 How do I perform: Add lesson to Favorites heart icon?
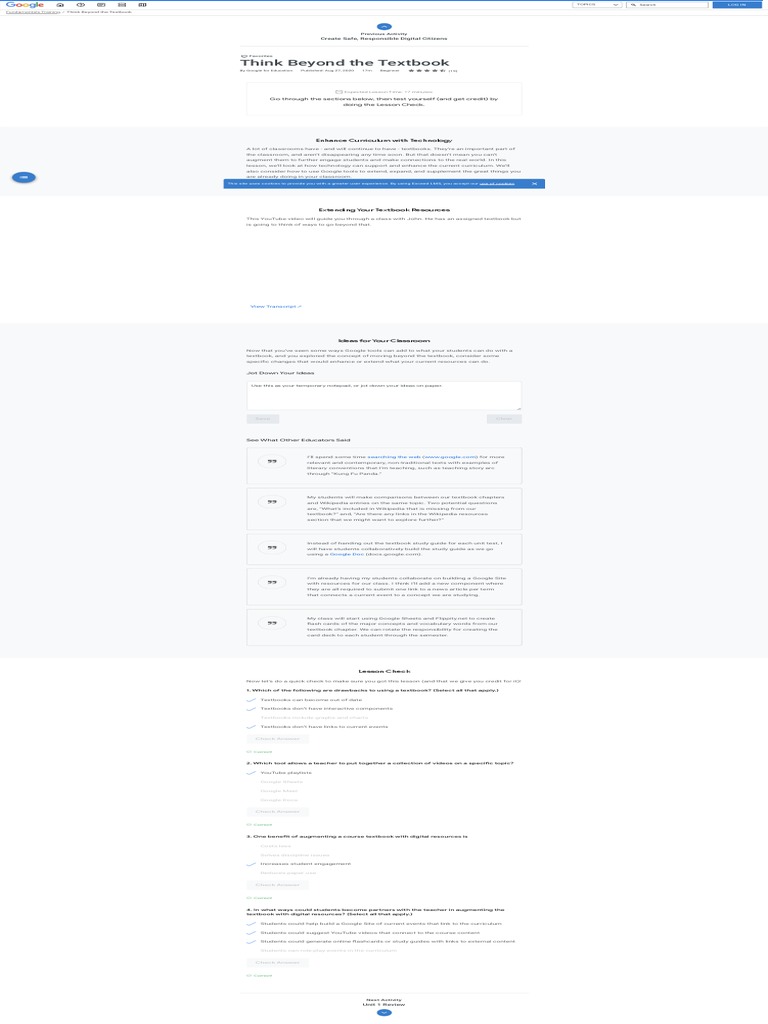point(244,56)
